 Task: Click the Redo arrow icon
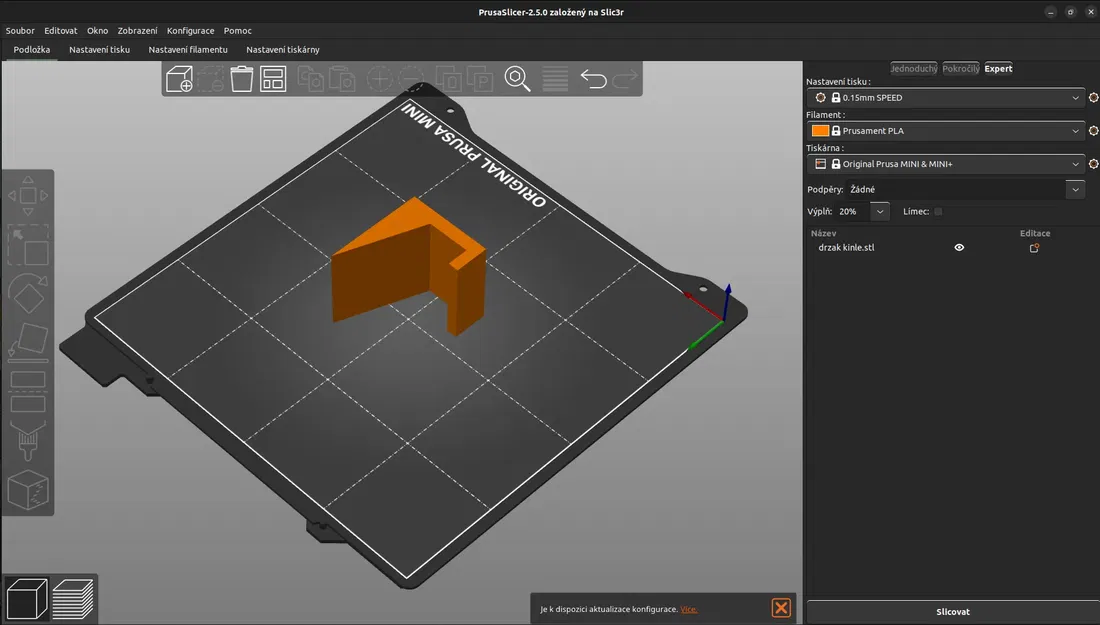(x=624, y=79)
